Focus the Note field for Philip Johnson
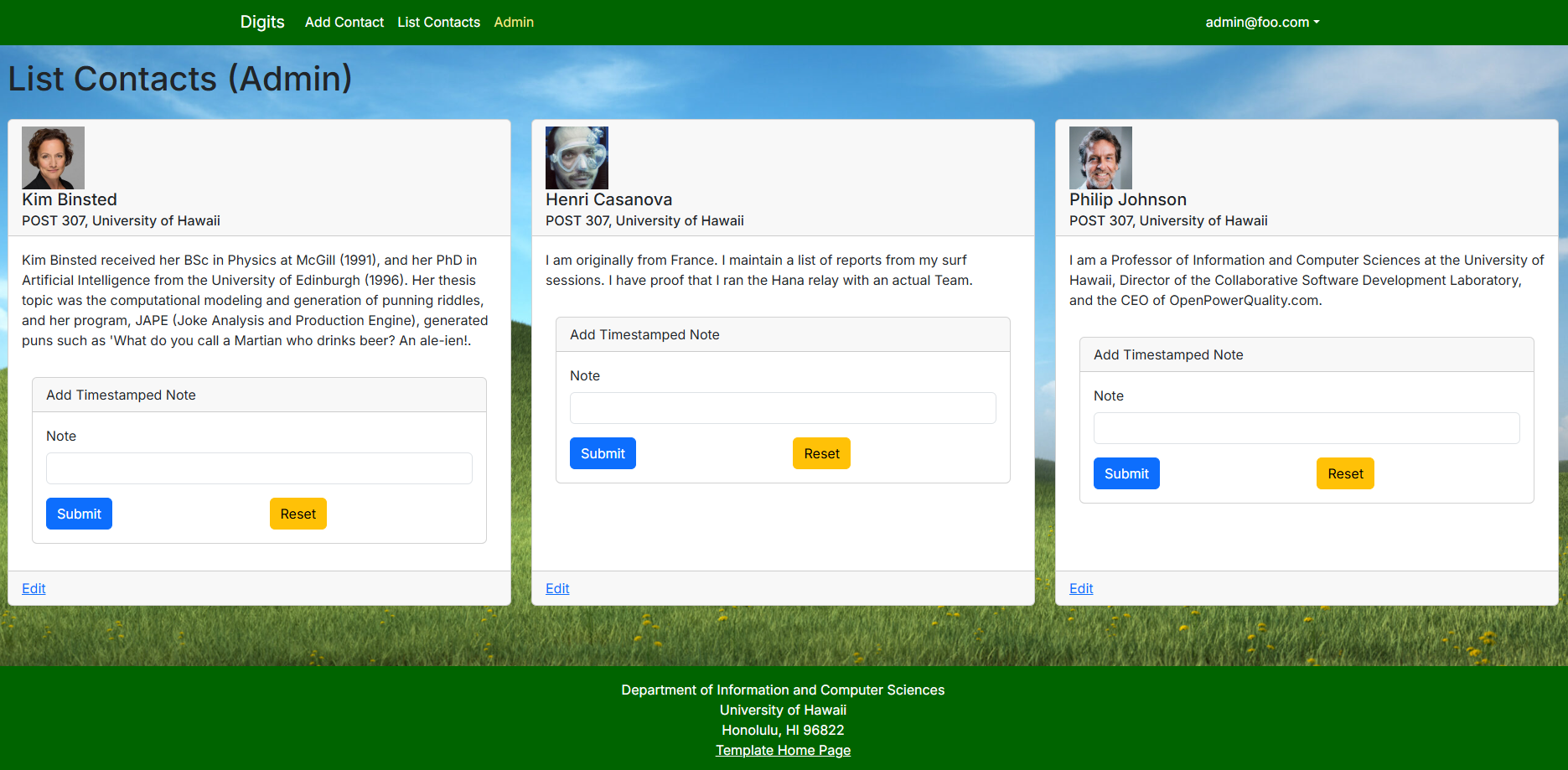The image size is (1568, 770). pos(1307,428)
